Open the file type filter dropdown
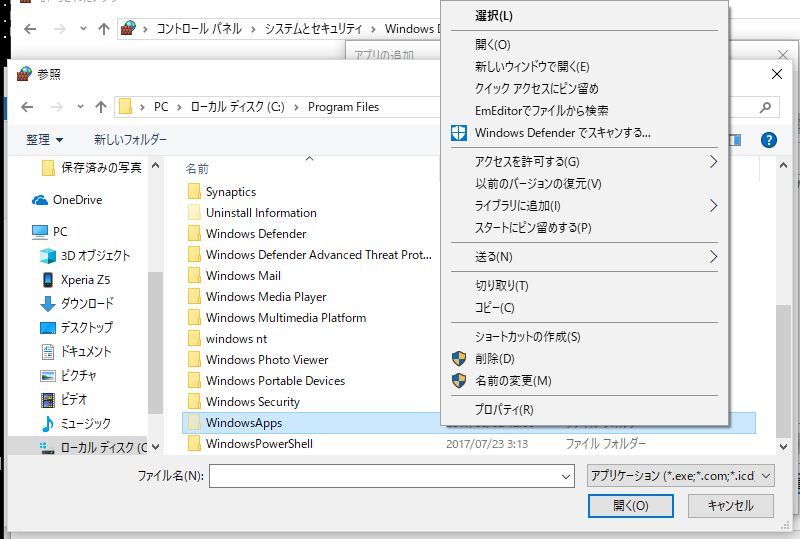The height and width of the screenshot is (539, 800). (x=681, y=476)
